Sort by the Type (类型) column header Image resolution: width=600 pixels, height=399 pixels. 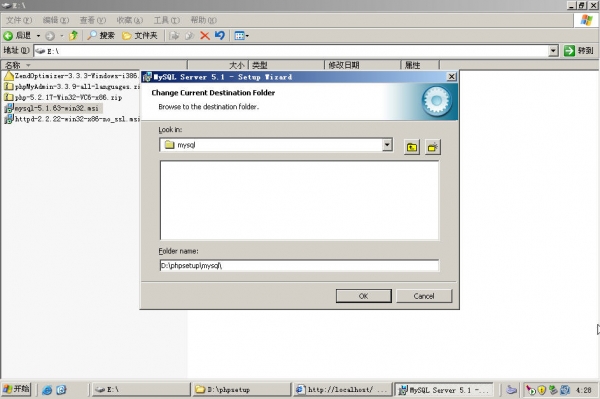click(x=286, y=65)
